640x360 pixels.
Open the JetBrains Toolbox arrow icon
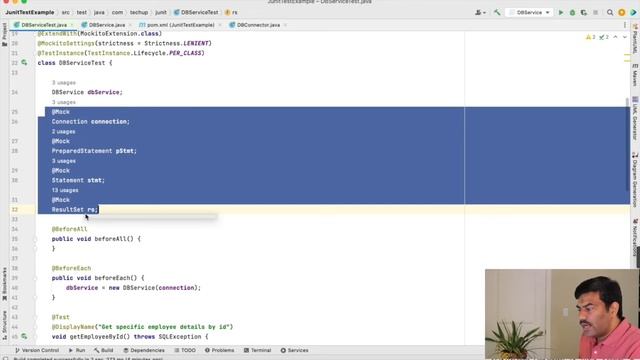(633, 13)
